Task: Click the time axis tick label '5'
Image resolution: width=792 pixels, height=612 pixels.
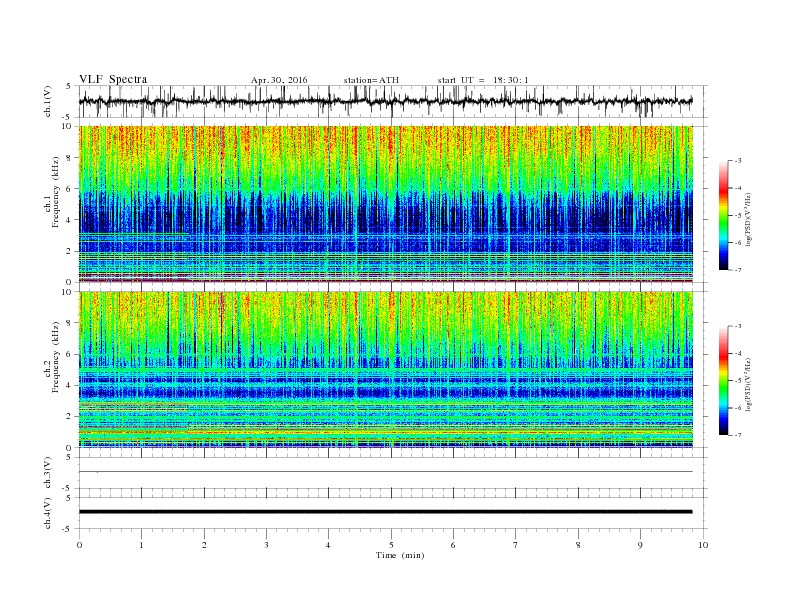Action: point(391,545)
